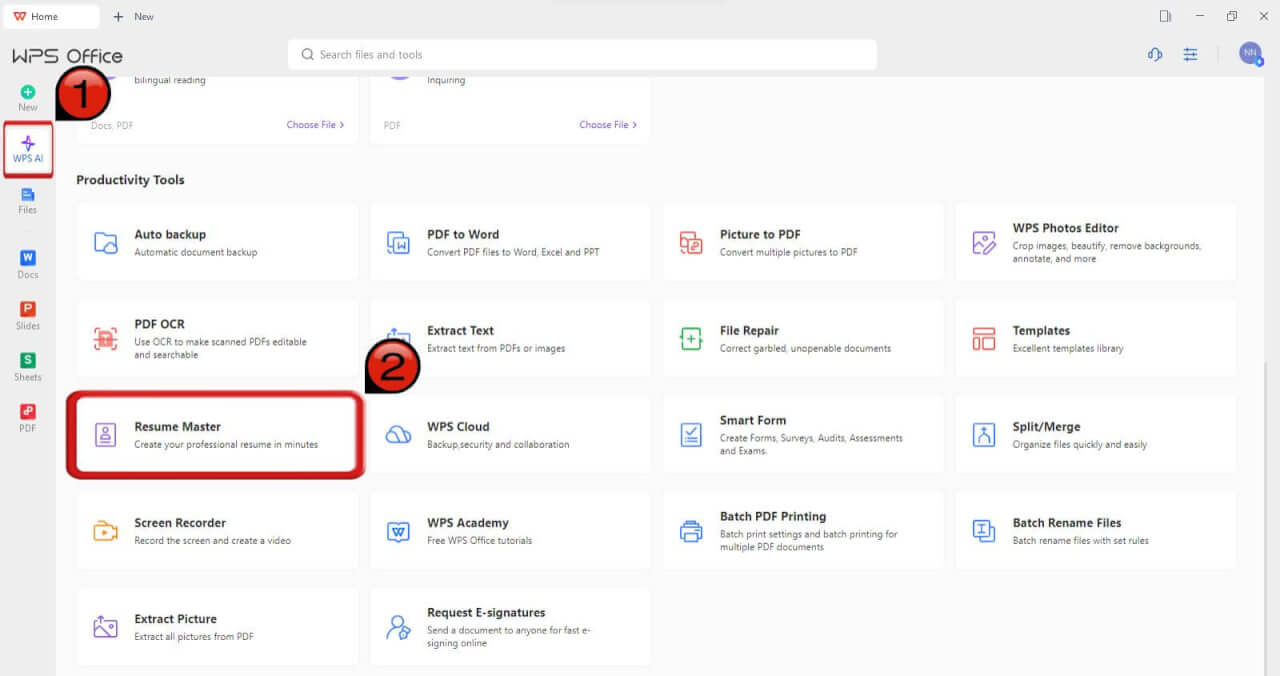Open PDF from the left sidebar

click(28, 418)
